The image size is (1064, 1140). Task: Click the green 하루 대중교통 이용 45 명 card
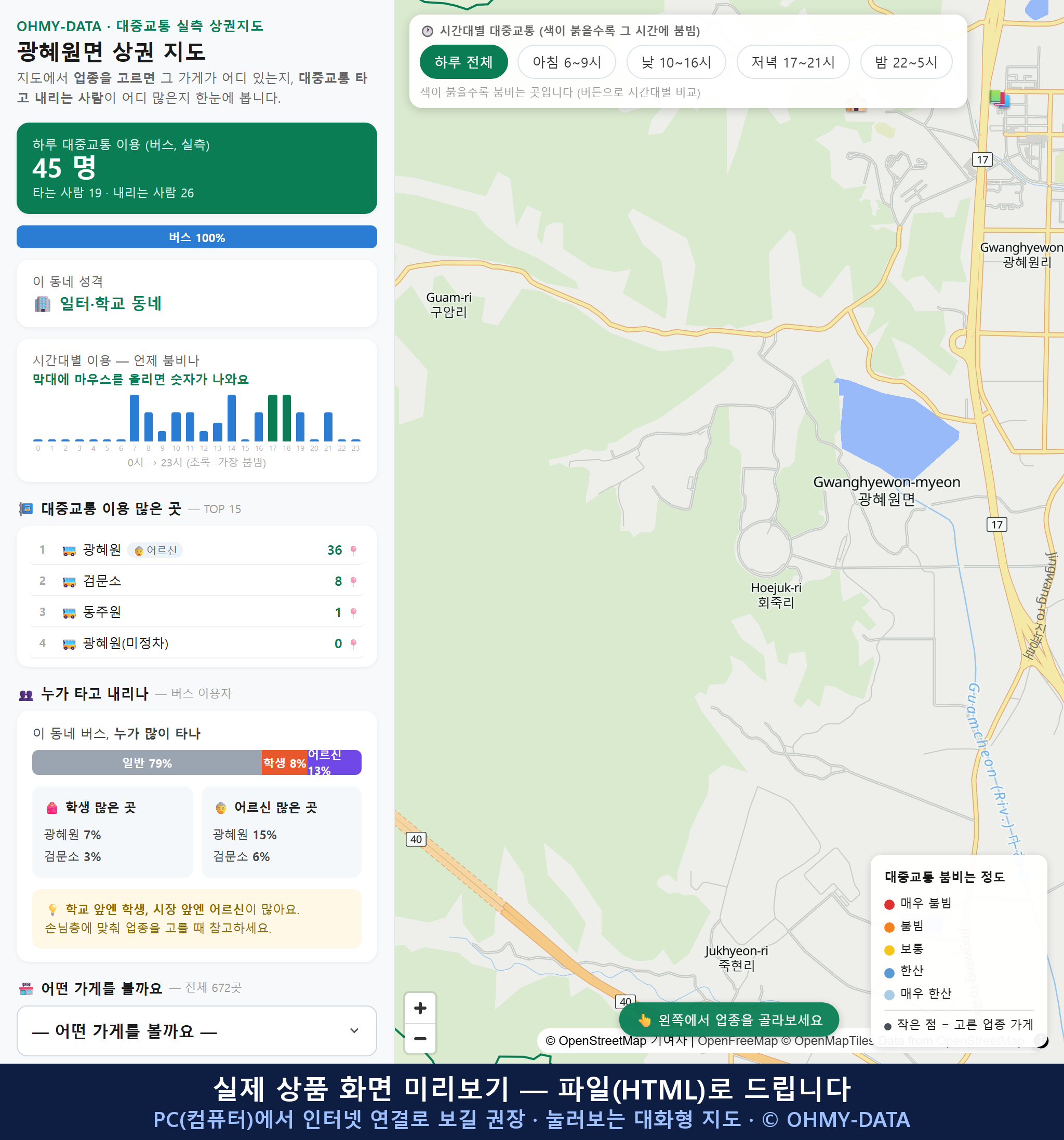point(197,168)
